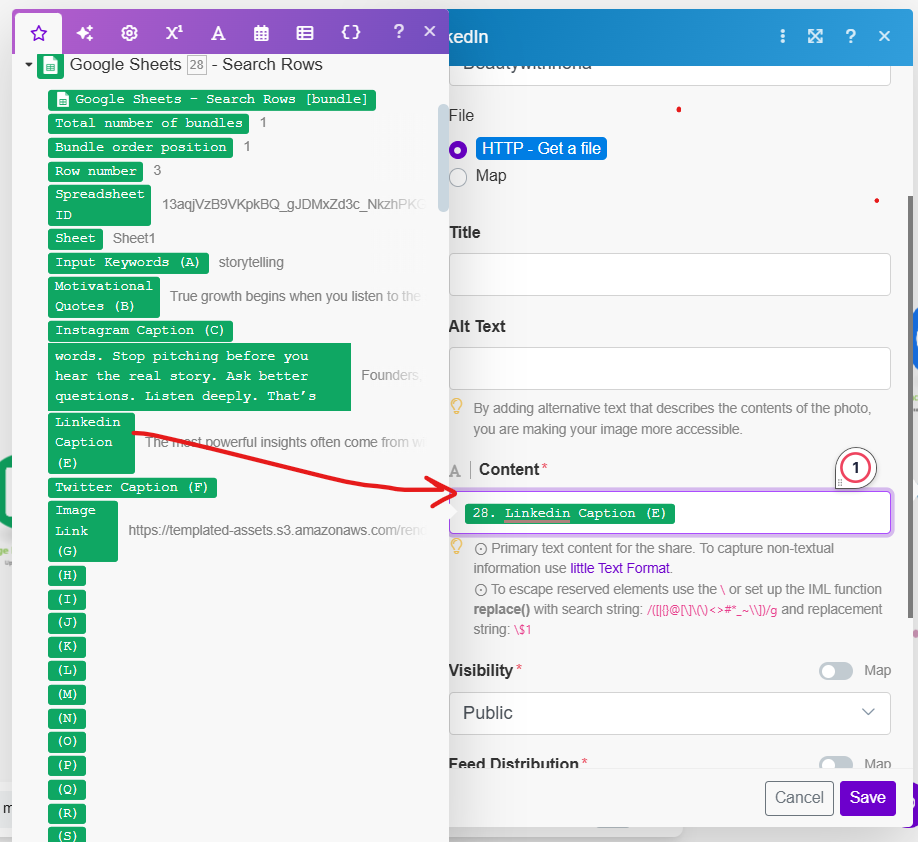Collapse the Google Sheets Search Rows tree
The height and width of the screenshot is (842, 918).
[x=29, y=64]
